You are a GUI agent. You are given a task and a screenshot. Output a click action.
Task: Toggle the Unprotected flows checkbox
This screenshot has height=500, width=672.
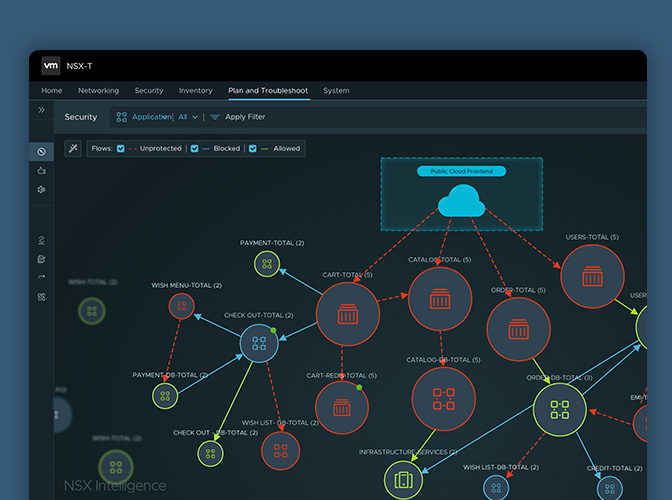tap(121, 149)
